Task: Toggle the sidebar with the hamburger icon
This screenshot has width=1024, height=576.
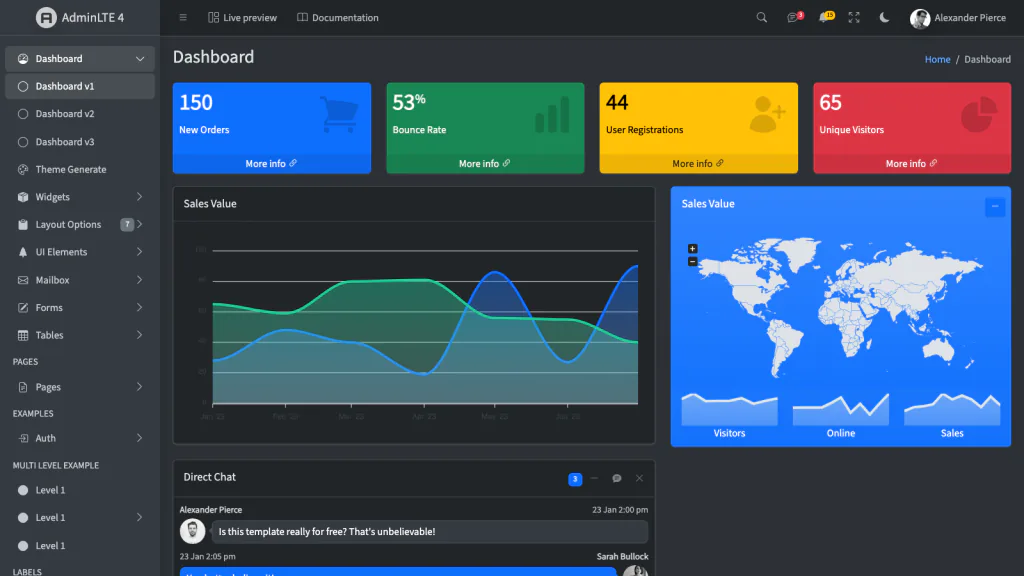Action: 183,18
